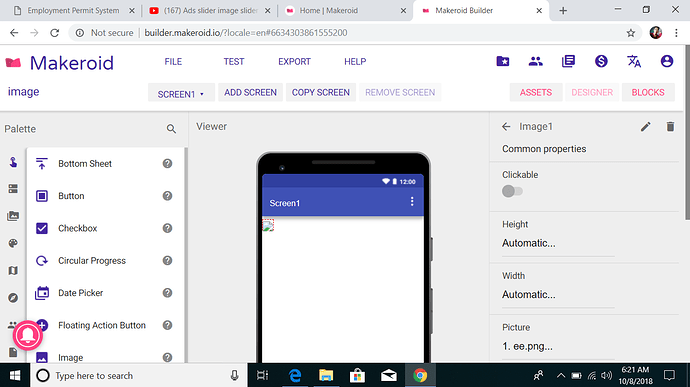The width and height of the screenshot is (690, 387).
Task: Open the community people icon
Action: [x=535, y=61]
